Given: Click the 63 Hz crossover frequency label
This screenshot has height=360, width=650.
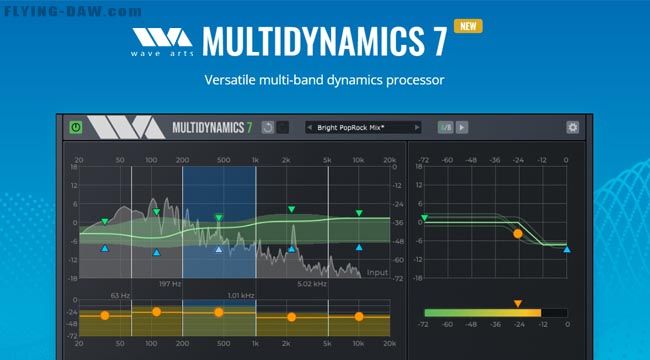Looking at the screenshot, I should tap(120, 296).
